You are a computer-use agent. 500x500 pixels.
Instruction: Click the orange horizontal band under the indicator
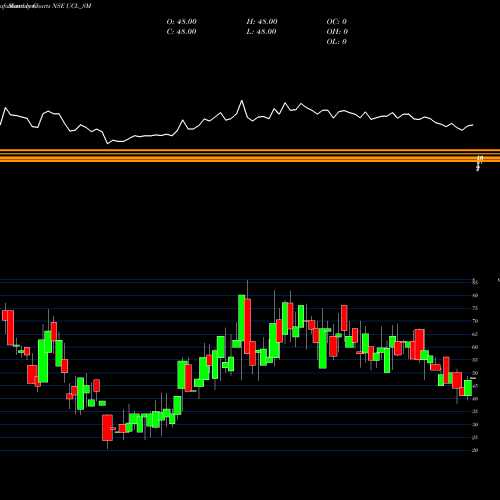pos(250,156)
